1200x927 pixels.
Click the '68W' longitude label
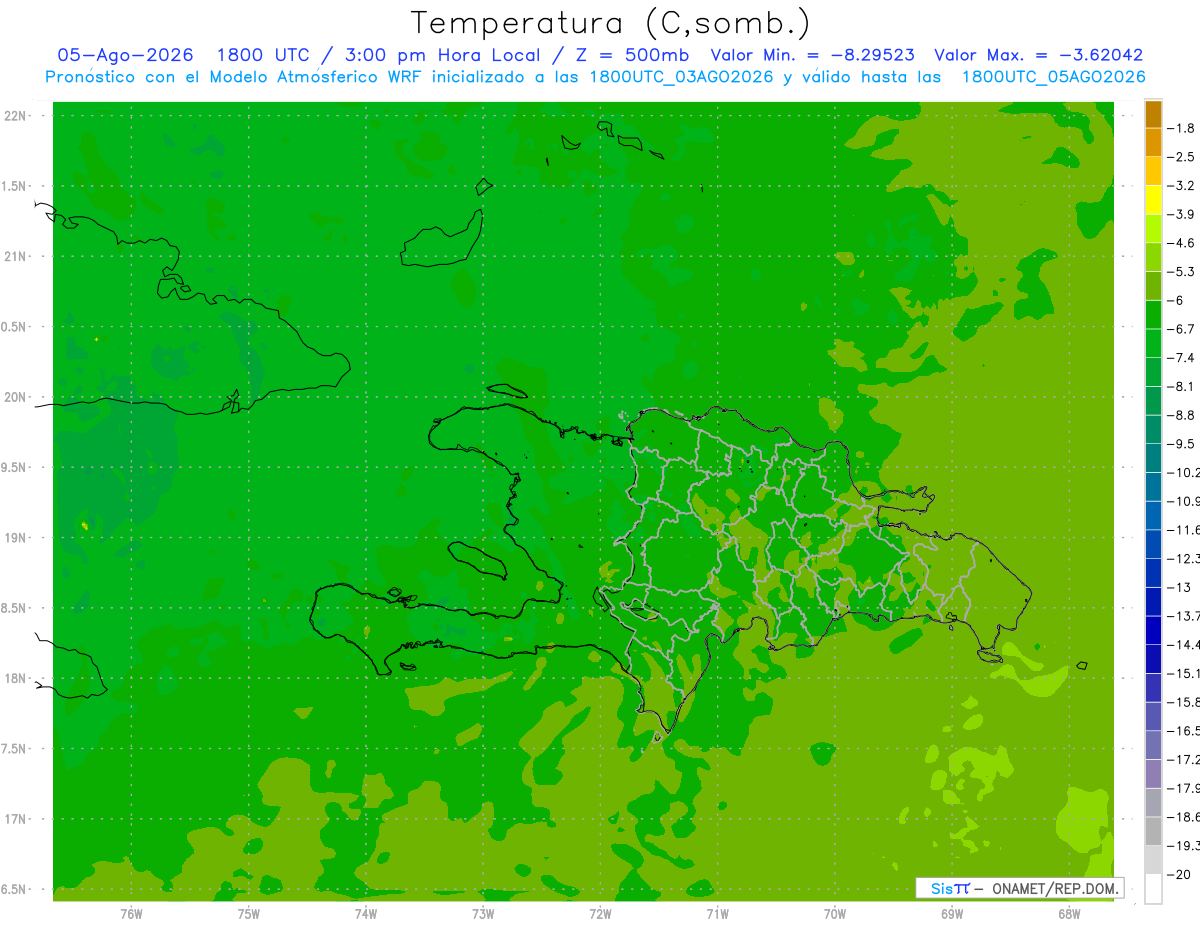click(1069, 913)
